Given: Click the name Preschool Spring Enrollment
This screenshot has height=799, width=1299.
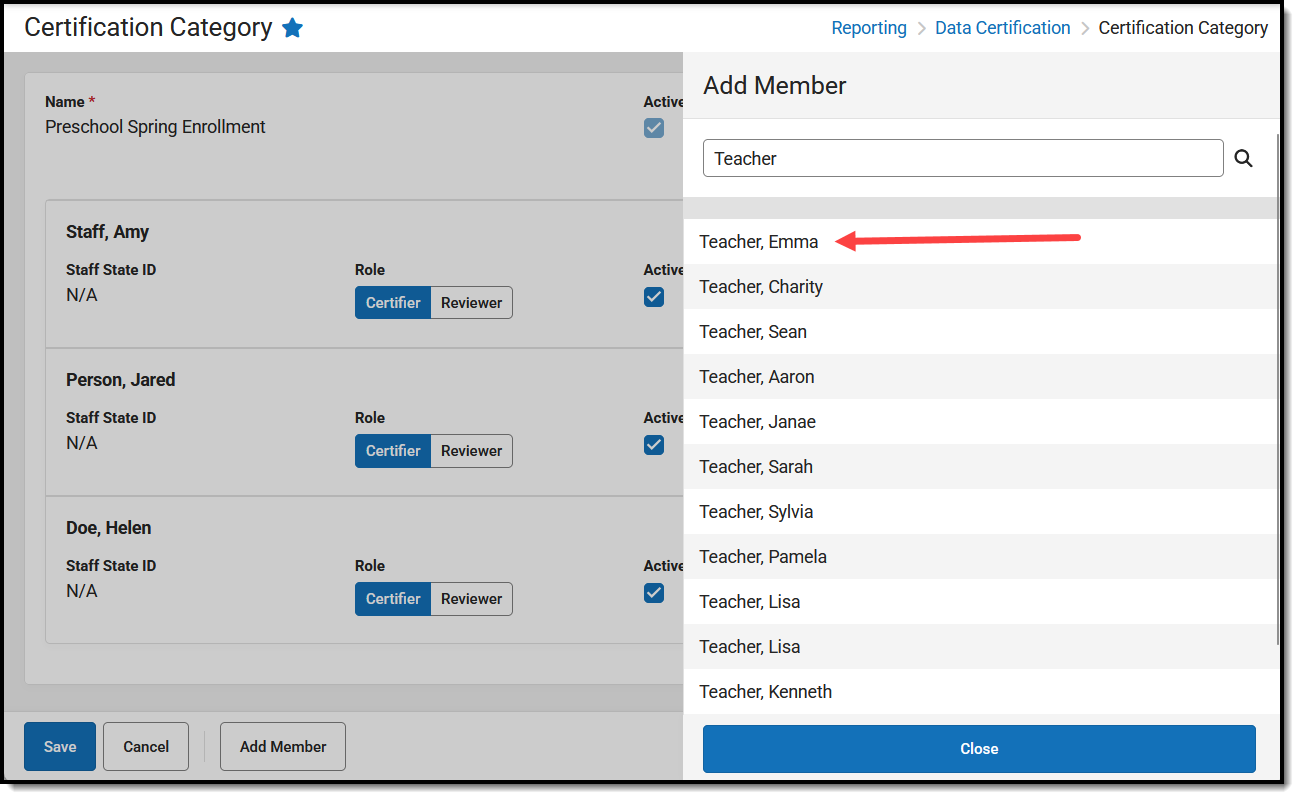Looking at the screenshot, I should click(155, 127).
